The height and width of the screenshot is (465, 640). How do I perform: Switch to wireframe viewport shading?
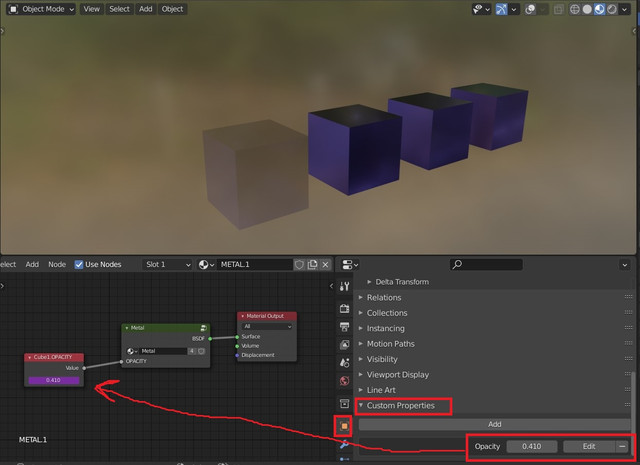pos(575,9)
